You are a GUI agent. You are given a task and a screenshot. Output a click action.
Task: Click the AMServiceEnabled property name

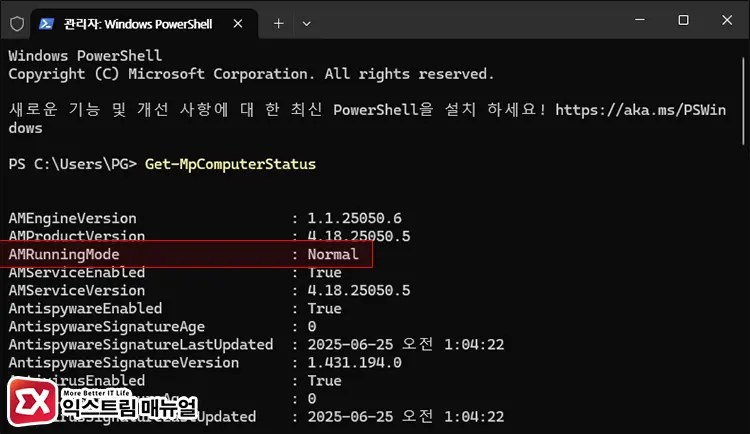(77, 273)
